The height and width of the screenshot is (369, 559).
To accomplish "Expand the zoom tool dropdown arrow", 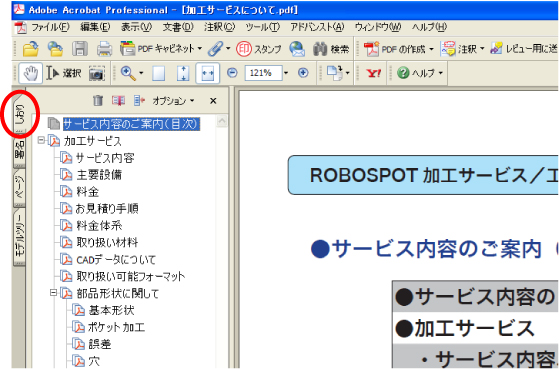I will [141, 73].
